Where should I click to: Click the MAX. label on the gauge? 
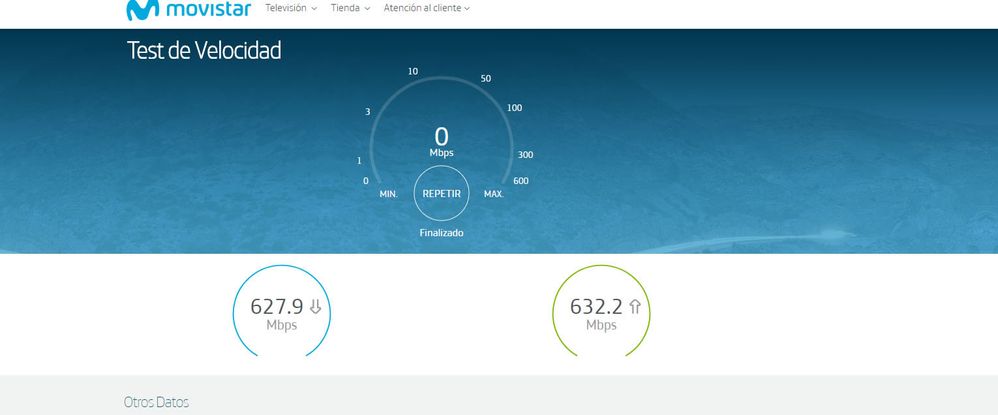pyautogui.click(x=493, y=194)
